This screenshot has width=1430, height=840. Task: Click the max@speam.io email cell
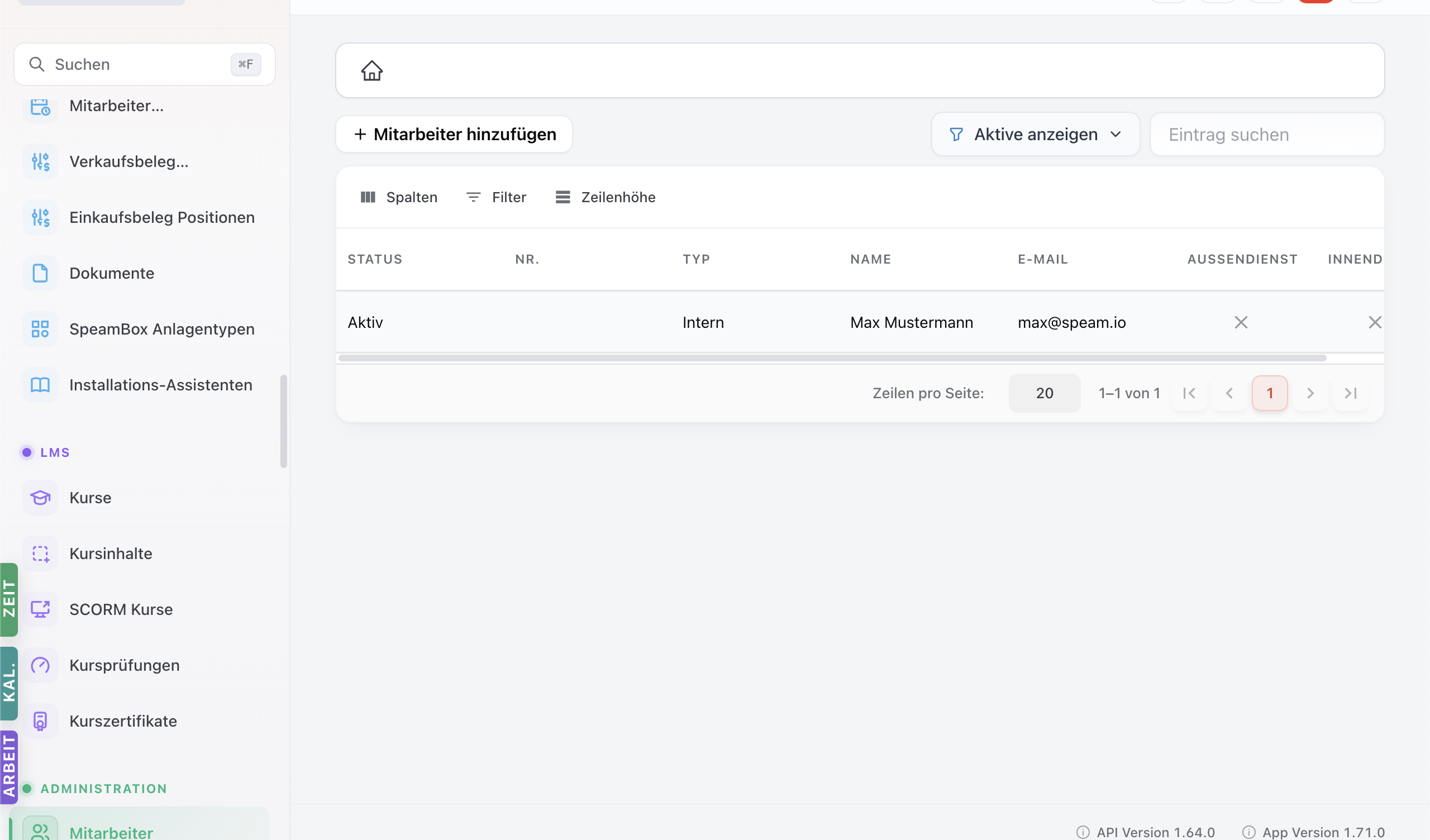(x=1071, y=322)
